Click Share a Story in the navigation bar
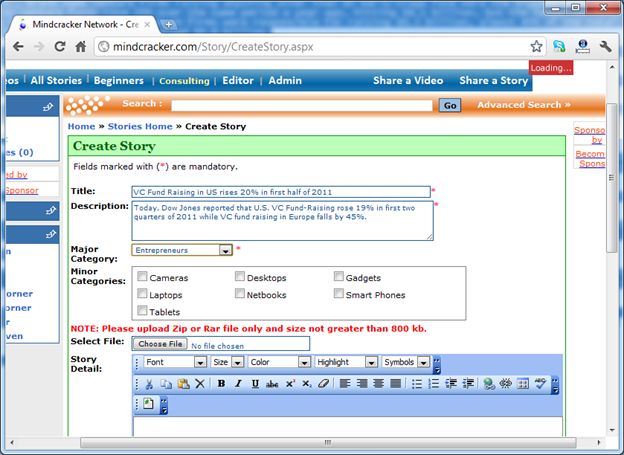The height and width of the screenshot is (455, 624). pyautogui.click(x=493, y=80)
